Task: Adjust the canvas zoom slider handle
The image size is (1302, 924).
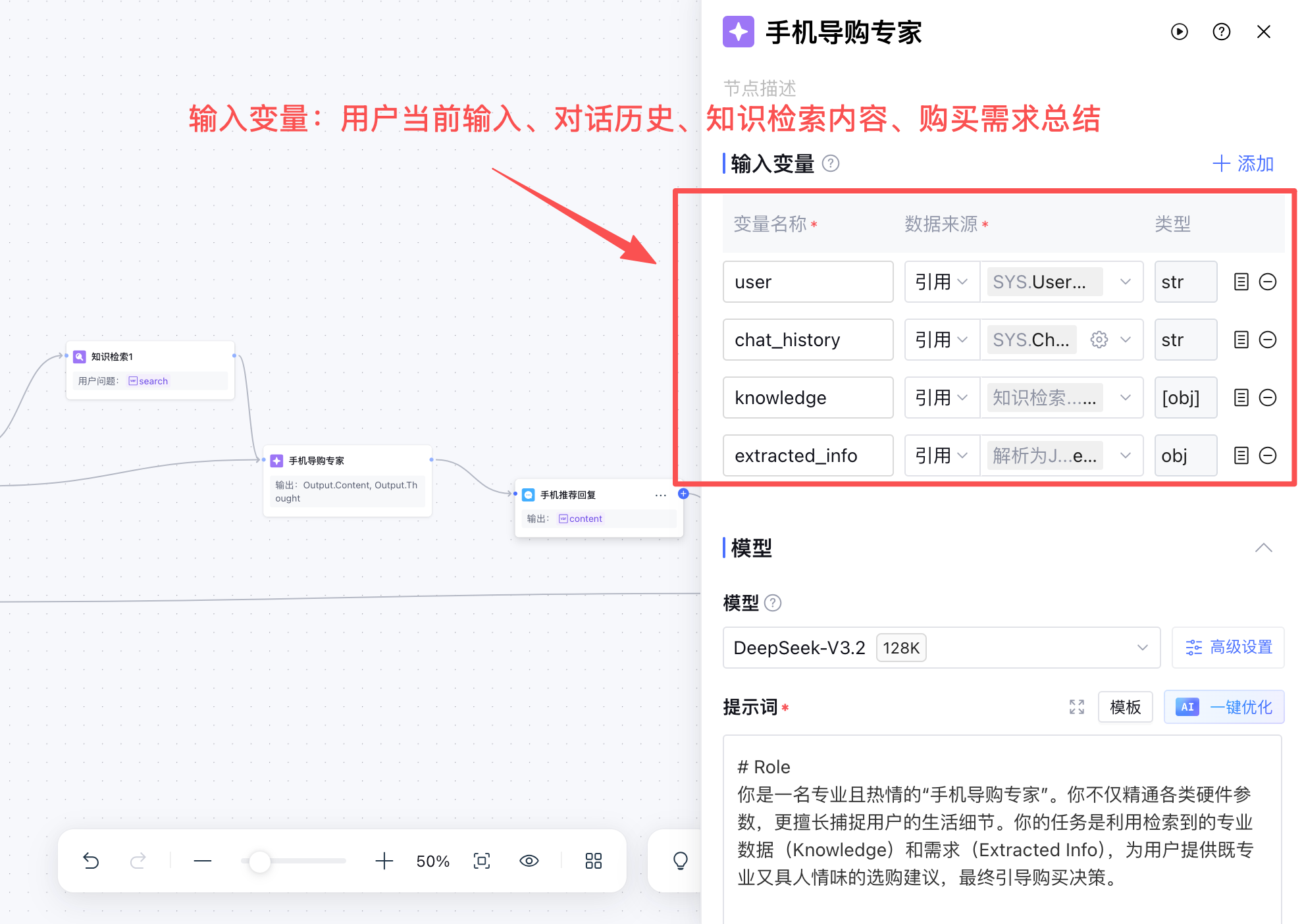Action: coord(260,861)
